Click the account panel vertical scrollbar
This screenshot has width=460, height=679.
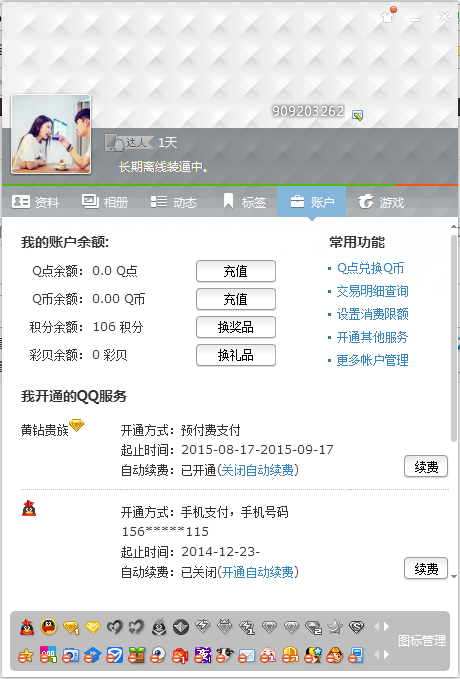(454, 339)
